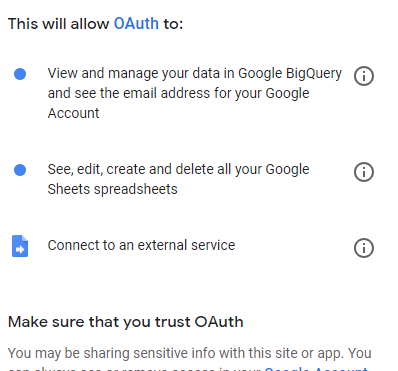
Task: Select blue bullet dot beside Sheets permission
Action: pos(20,170)
